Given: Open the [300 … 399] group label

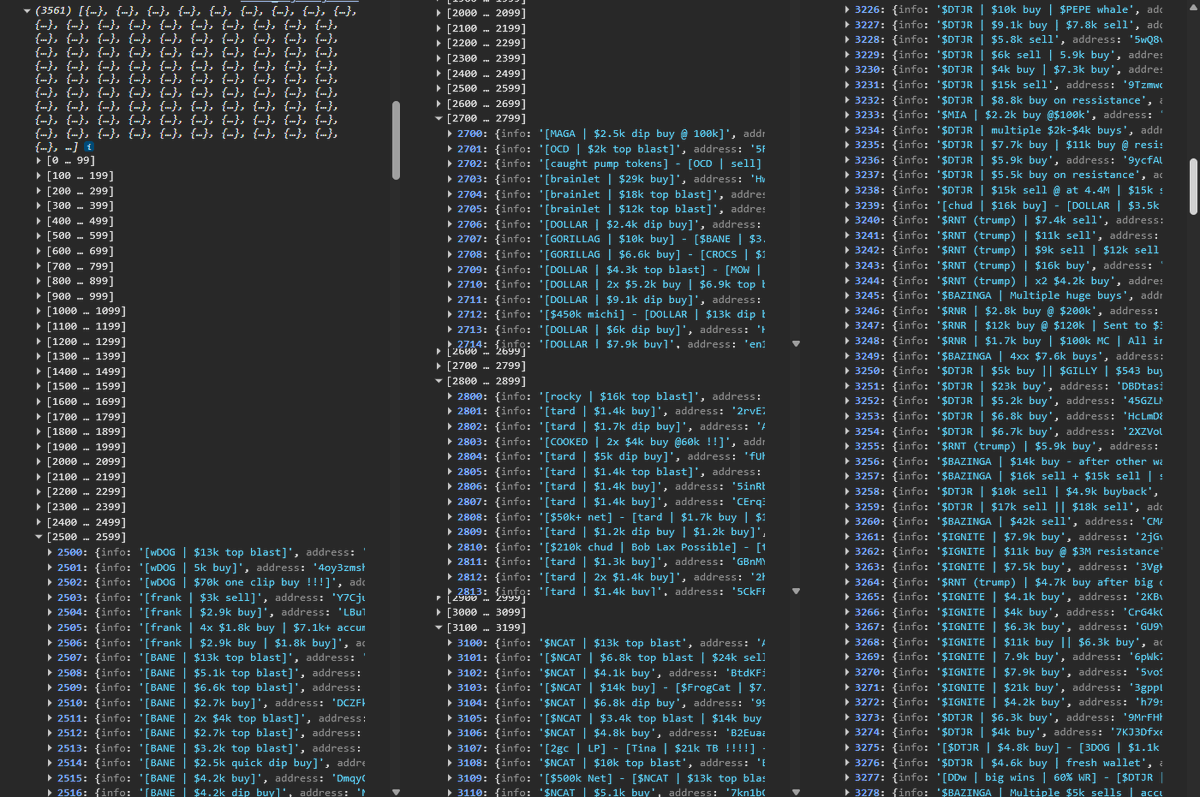Looking at the screenshot, I should point(80,206).
